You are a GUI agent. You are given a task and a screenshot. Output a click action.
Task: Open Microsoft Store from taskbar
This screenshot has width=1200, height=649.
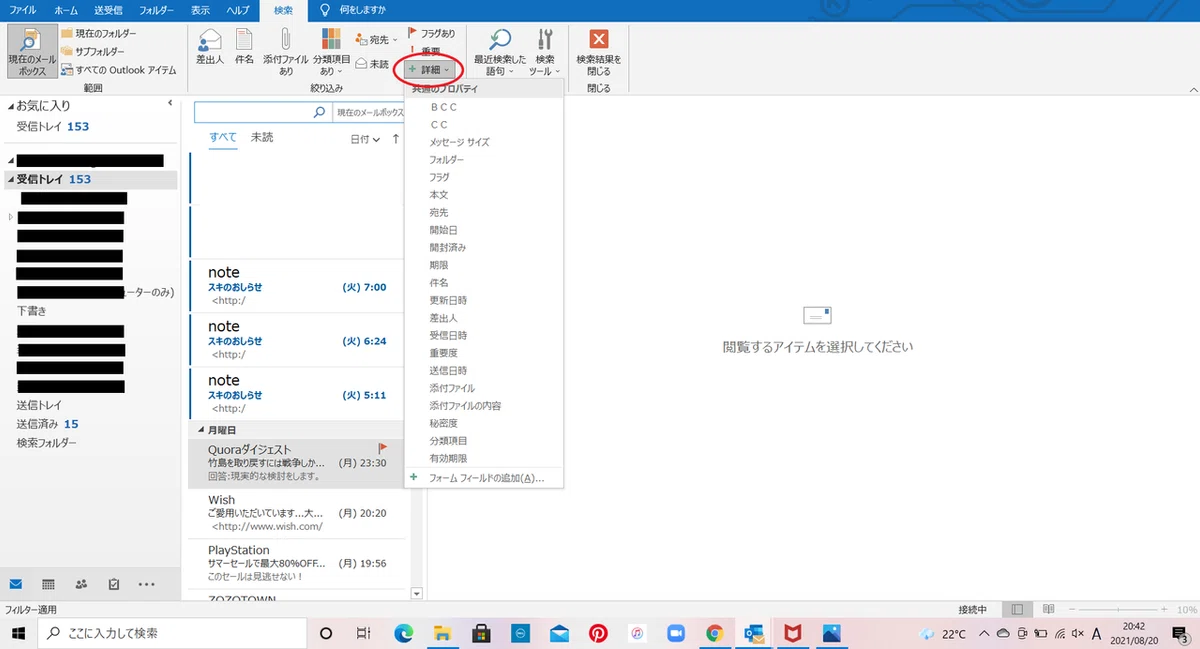(x=481, y=633)
